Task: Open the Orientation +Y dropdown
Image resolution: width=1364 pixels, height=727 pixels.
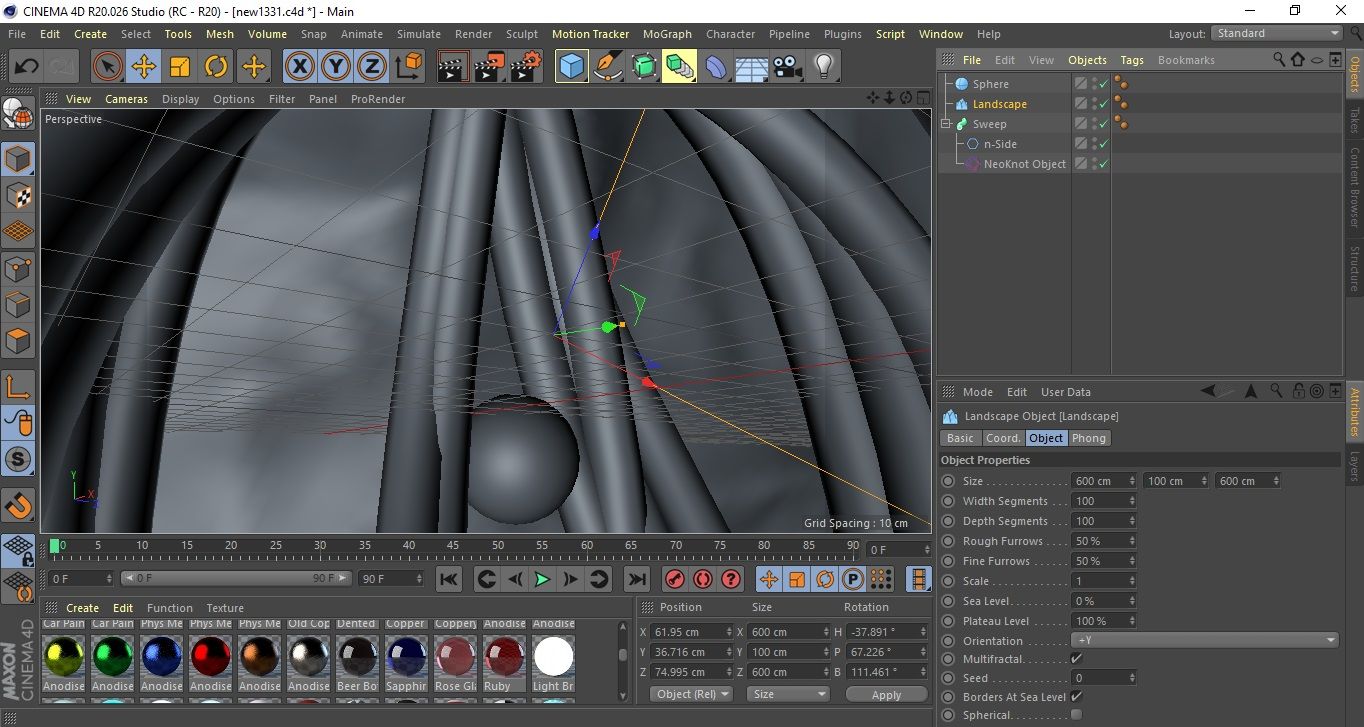Action: click(1205, 640)
